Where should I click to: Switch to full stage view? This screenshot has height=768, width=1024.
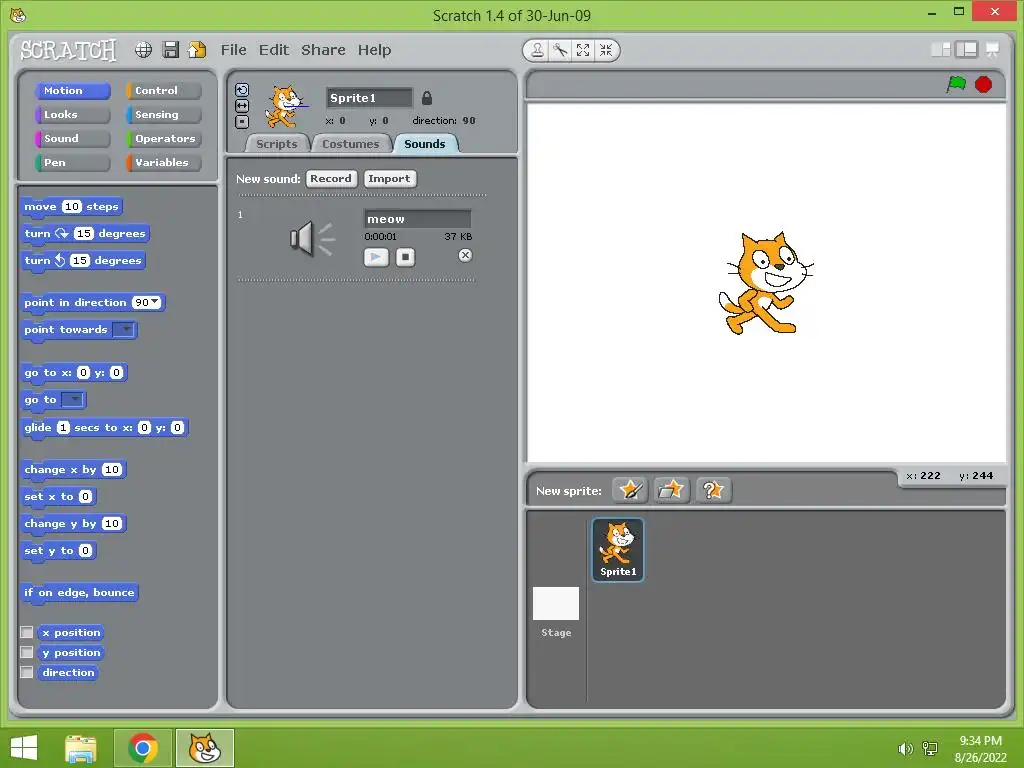coord(967,50)
